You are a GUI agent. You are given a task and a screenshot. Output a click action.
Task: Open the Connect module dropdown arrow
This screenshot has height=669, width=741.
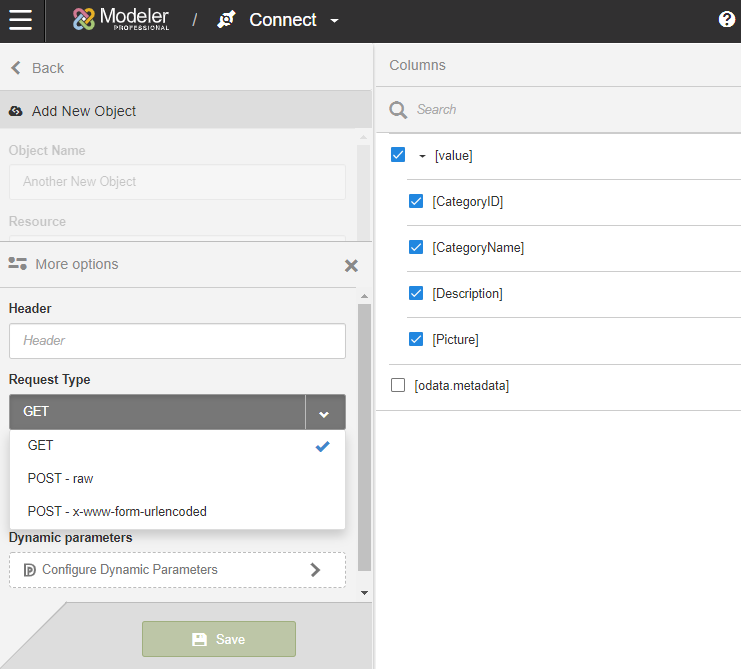tap(334, 21)
